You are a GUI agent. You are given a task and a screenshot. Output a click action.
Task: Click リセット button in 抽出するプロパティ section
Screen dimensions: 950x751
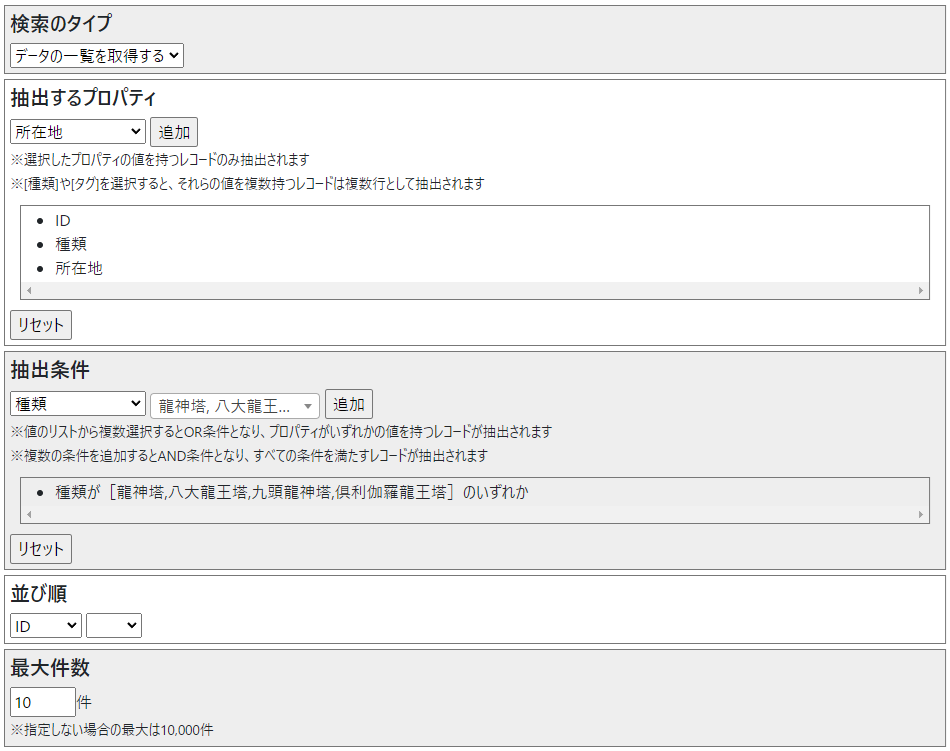click(41, 325)
